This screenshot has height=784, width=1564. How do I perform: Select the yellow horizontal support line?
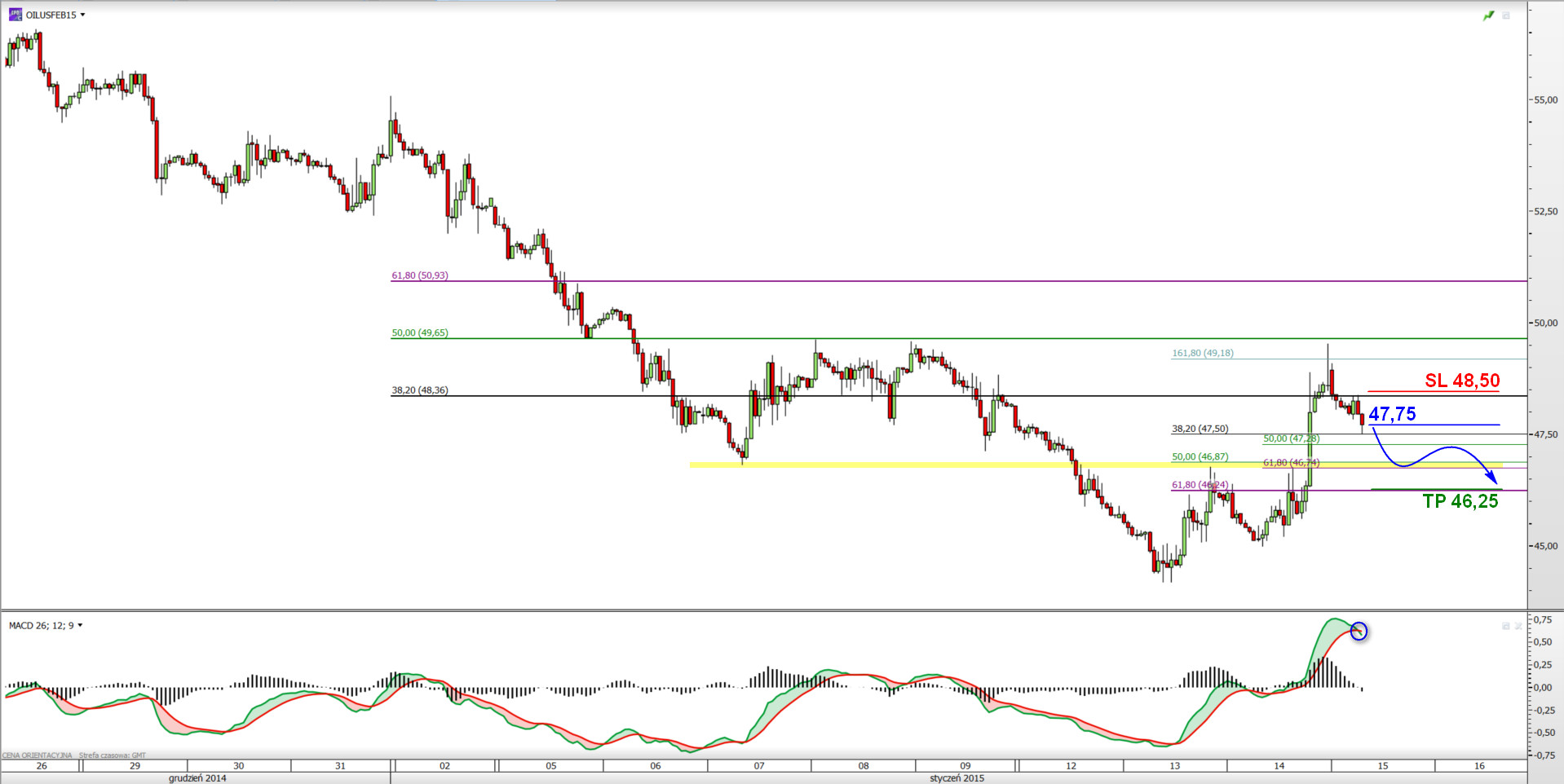(x=897, y=465)
